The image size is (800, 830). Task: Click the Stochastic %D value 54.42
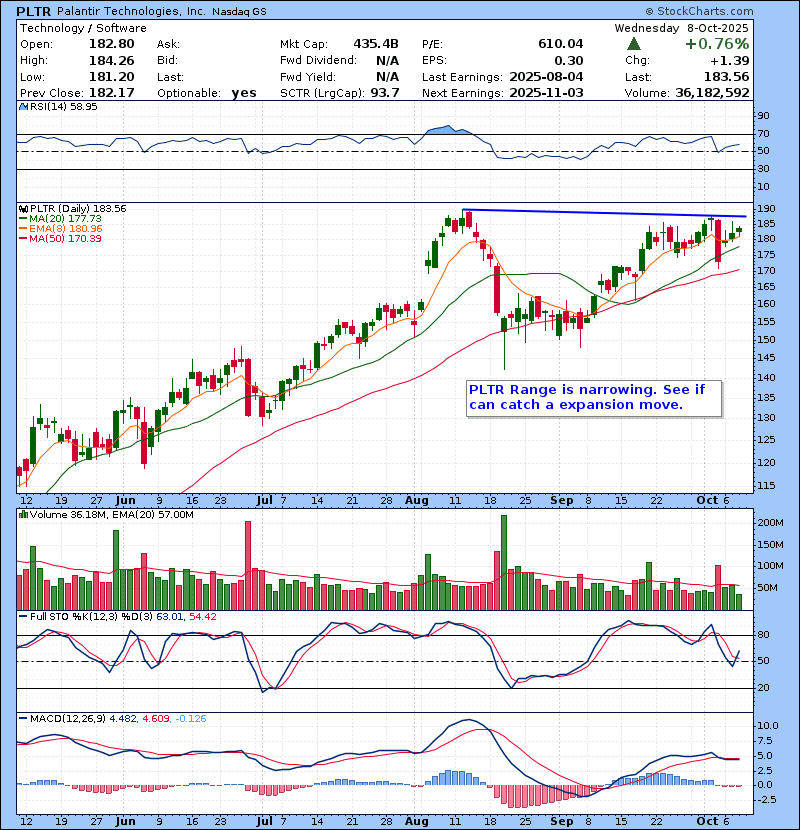click(203, 617)
